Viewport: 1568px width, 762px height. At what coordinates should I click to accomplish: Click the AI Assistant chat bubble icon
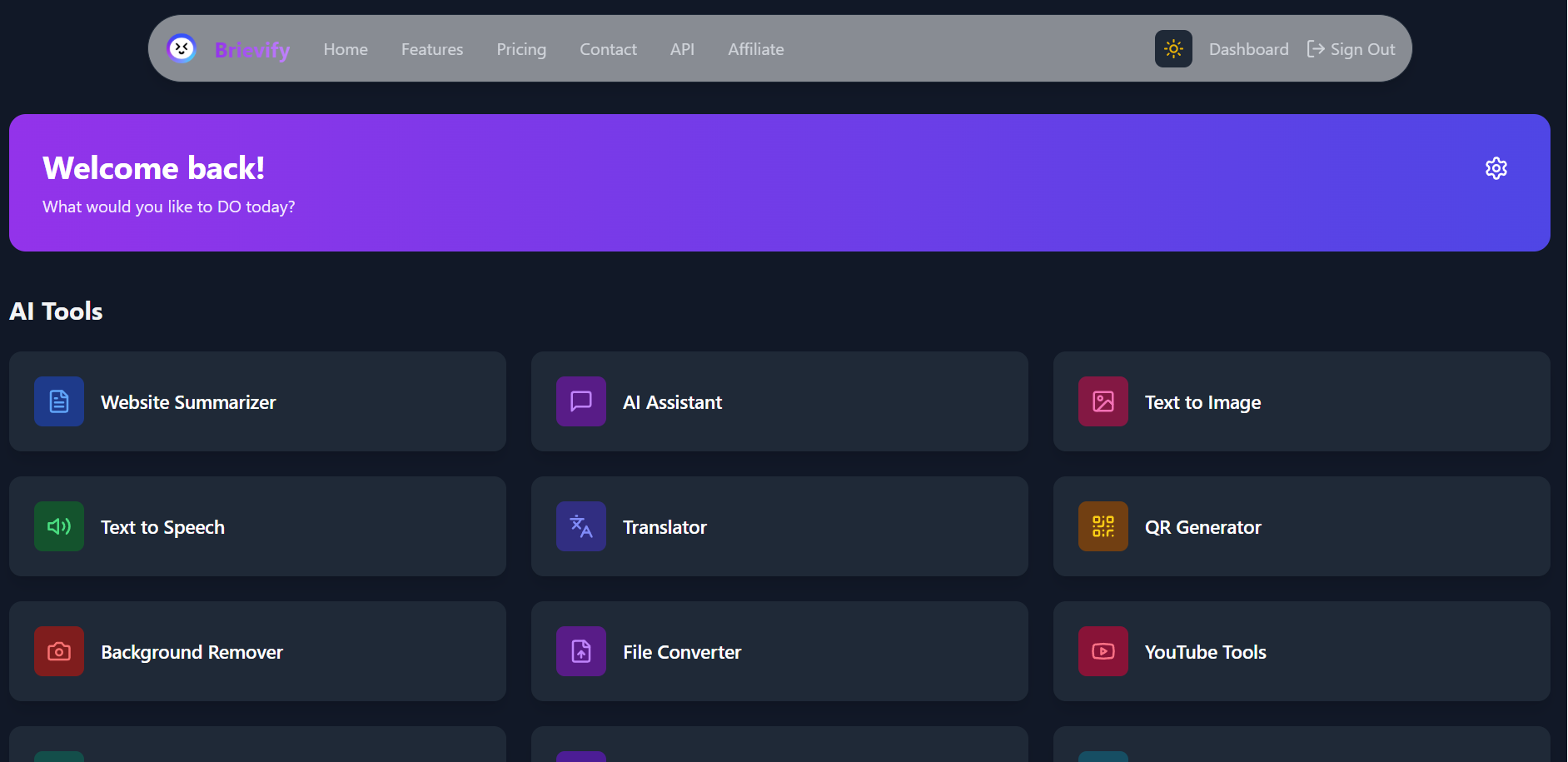581,401
